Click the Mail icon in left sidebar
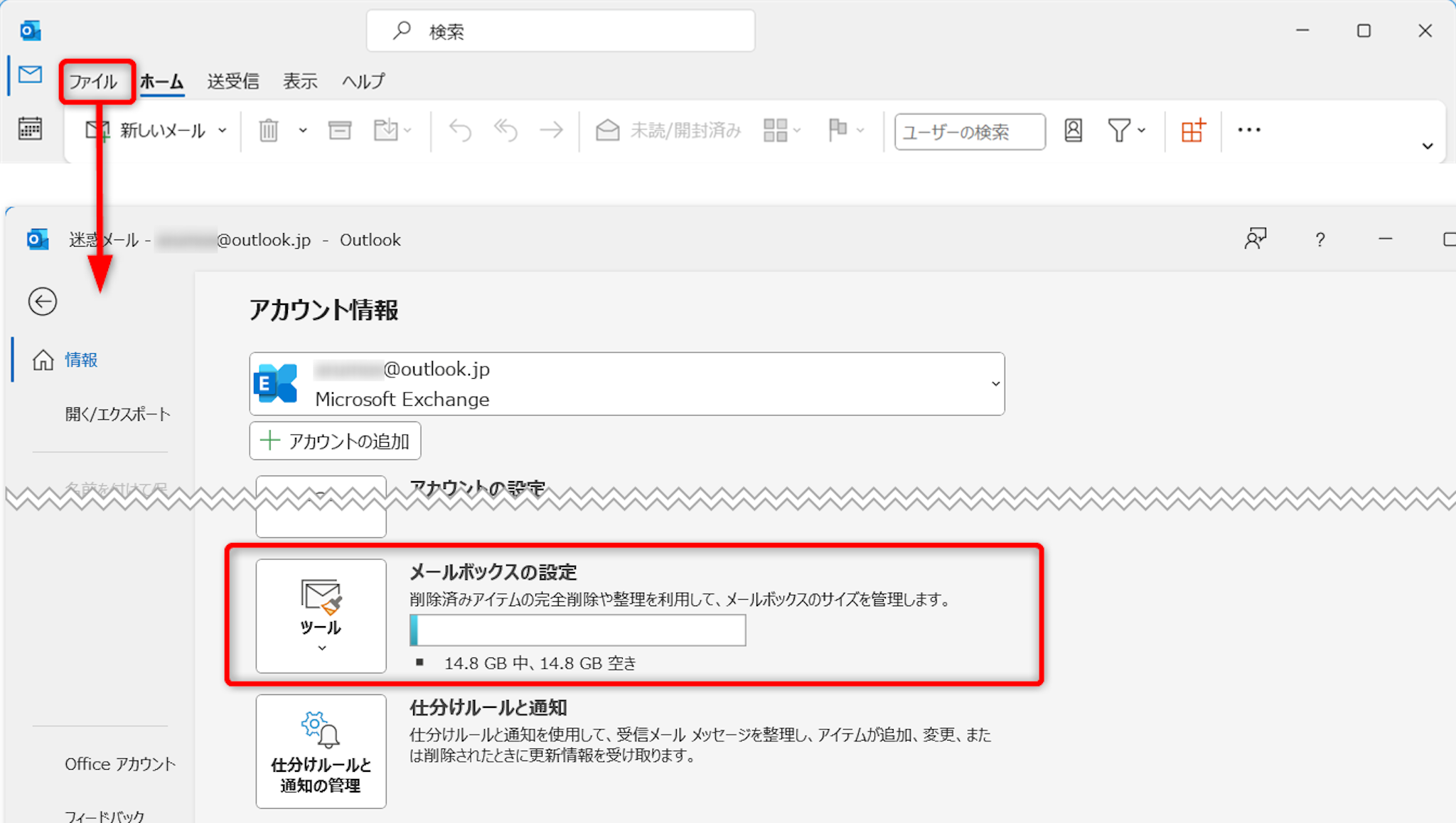 30,75
